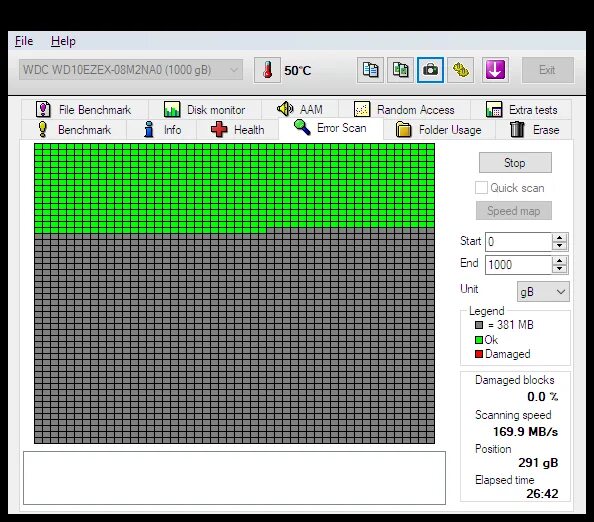
Task: Click the 291 gB position value
Action: pyautogui.click(x=538, y=463)
